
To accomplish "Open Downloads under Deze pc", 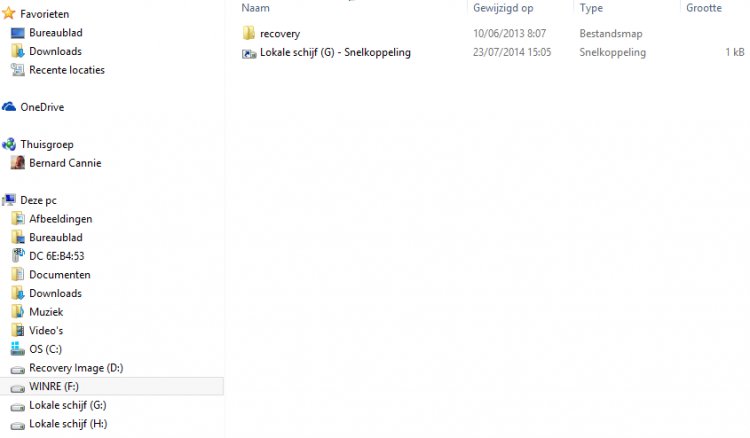I will tap(55, 293).
